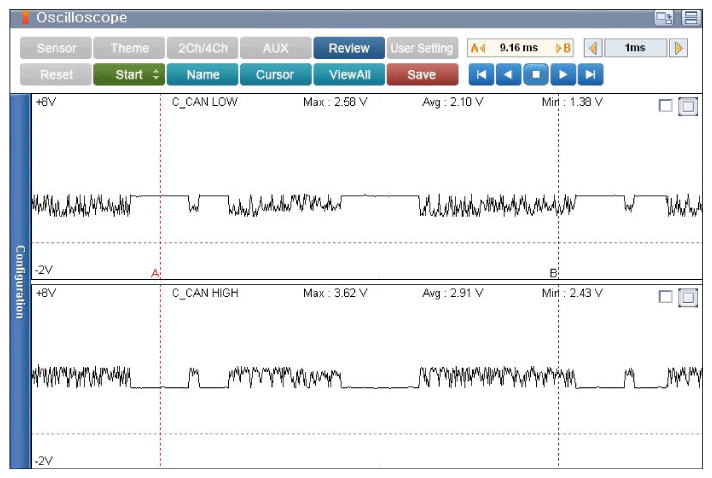Tick the C_CAN LOW channel checkbox

(665, 106)
